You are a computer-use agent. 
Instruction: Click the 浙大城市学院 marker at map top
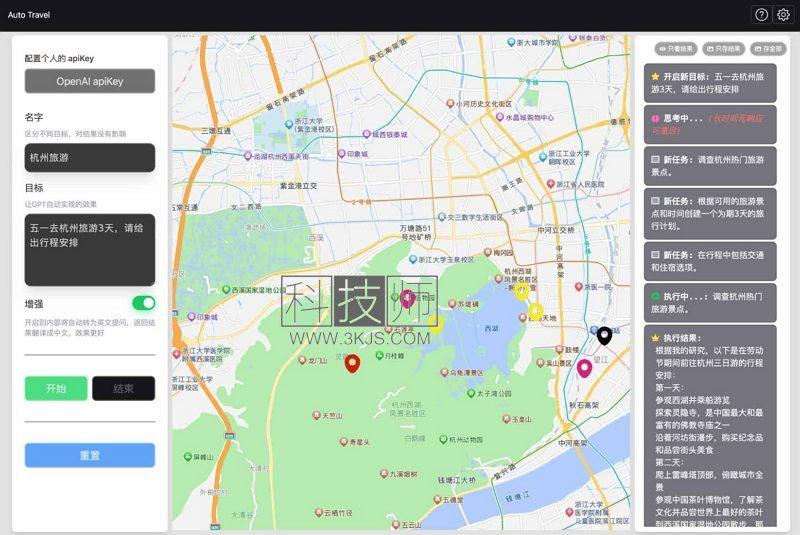tap(511, 42)
